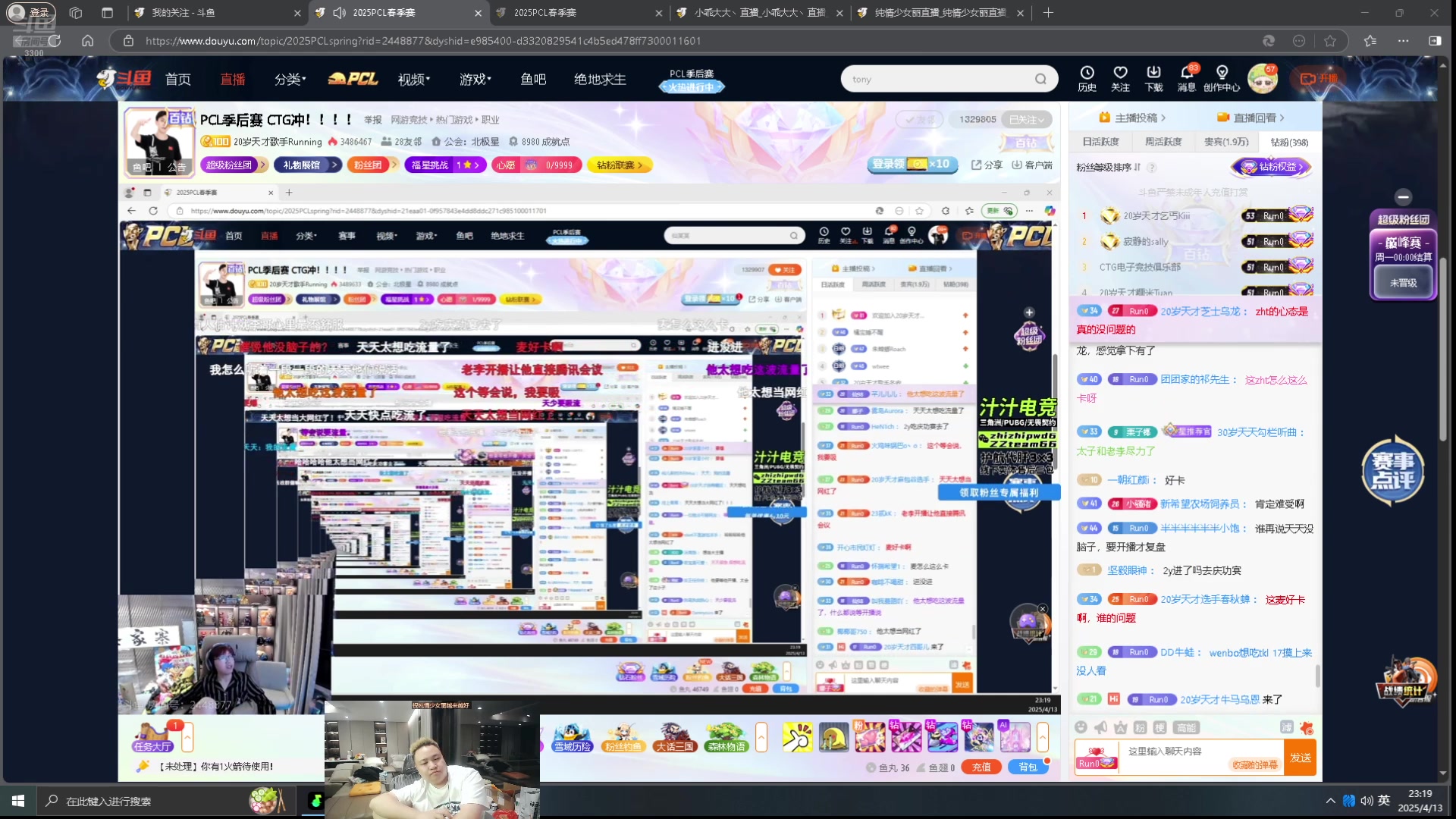Image resolution: width=1456 pixels, height=819 pixels.
Task: Click the 分享 share icon
Action: click(987, 165)
